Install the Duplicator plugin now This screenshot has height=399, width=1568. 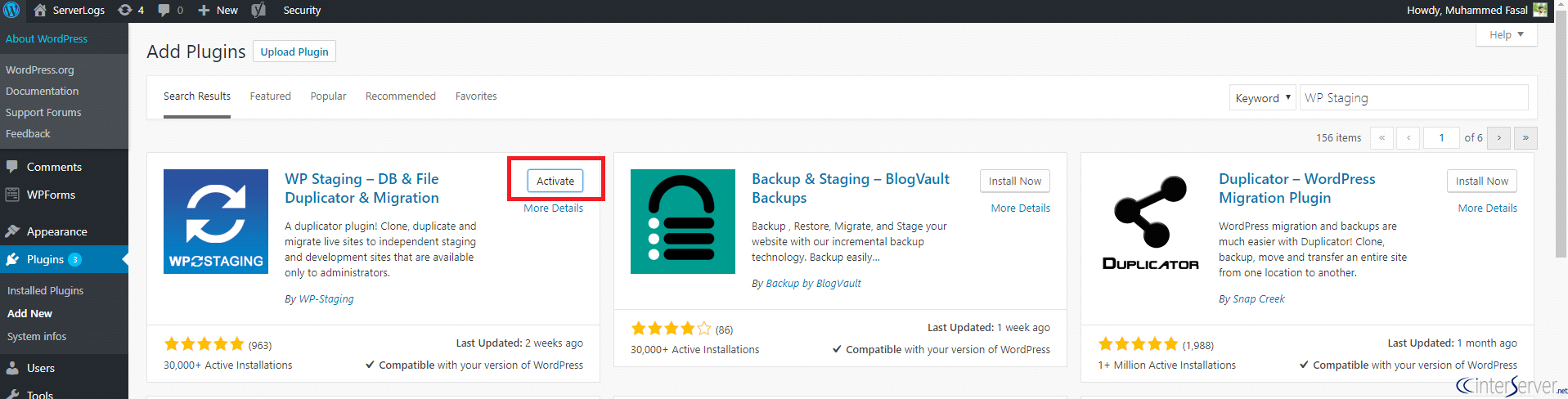pyautogui.click(x=1481, y=181)
